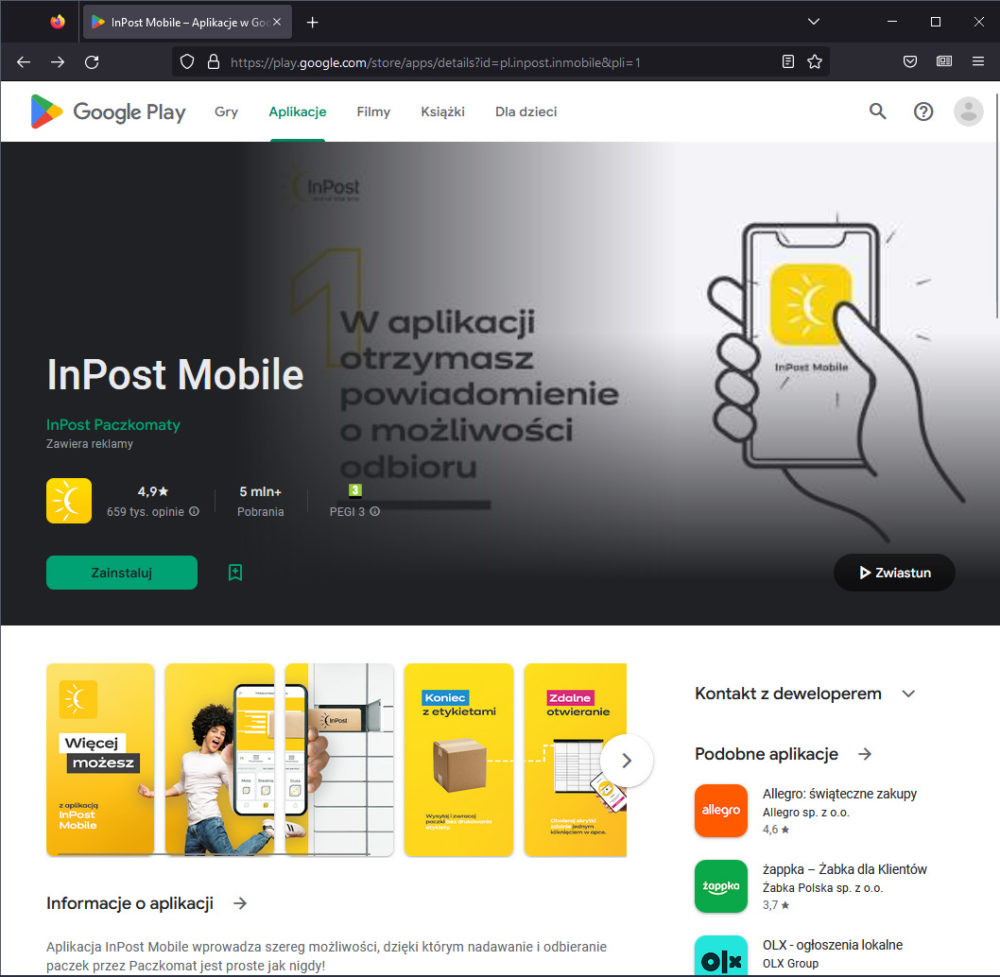Toggle reader view in address bar
Viewport: 1000px width, 977px height.
(x=788, y=62)
